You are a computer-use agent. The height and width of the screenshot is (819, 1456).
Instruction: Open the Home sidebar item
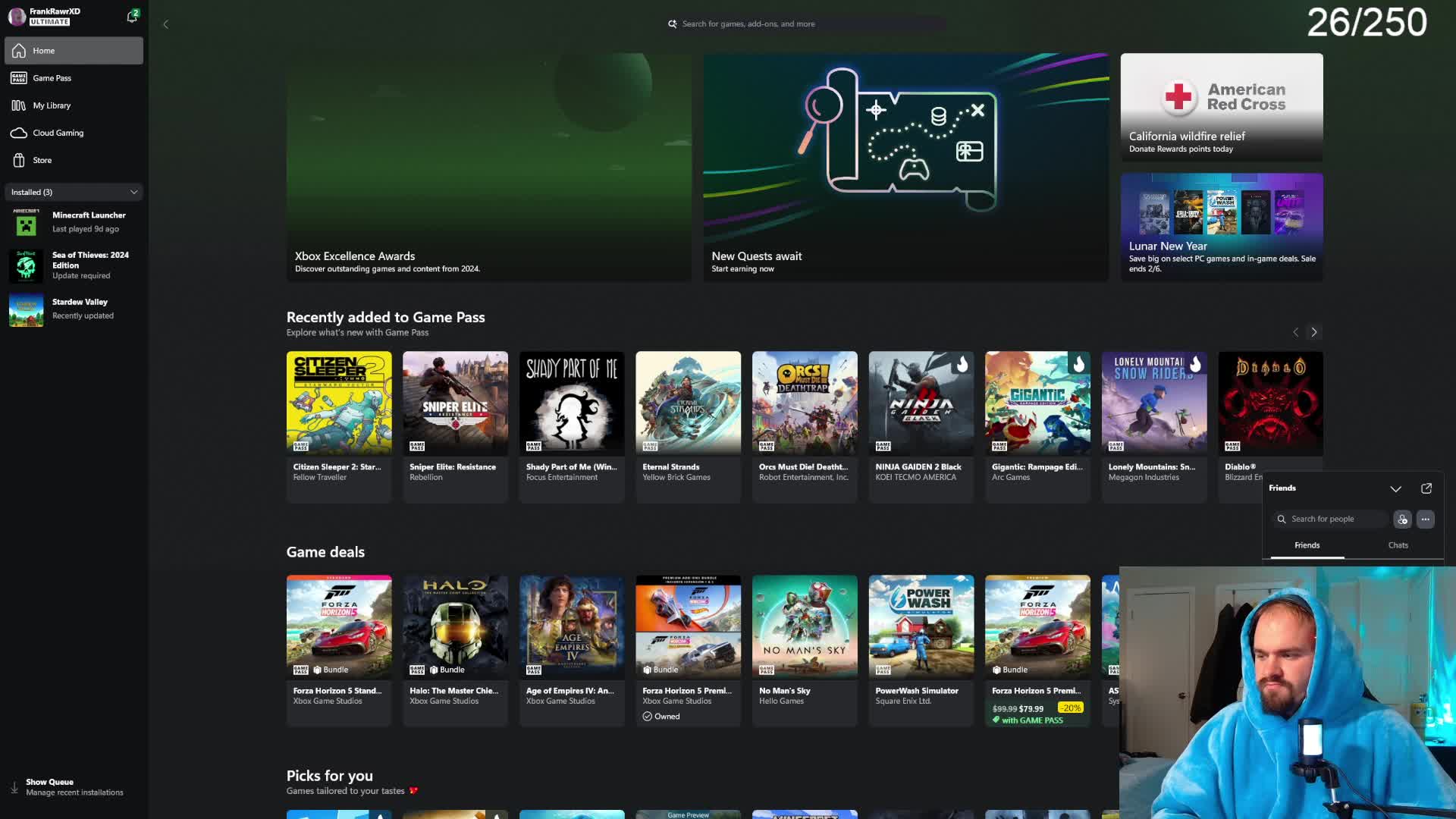(74, 51)
